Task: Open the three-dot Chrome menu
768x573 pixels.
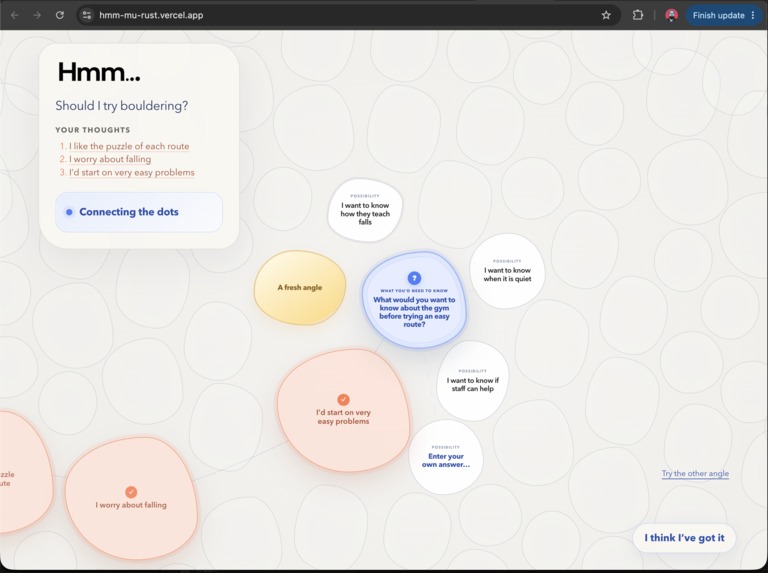Action: [x=753, y=15]
